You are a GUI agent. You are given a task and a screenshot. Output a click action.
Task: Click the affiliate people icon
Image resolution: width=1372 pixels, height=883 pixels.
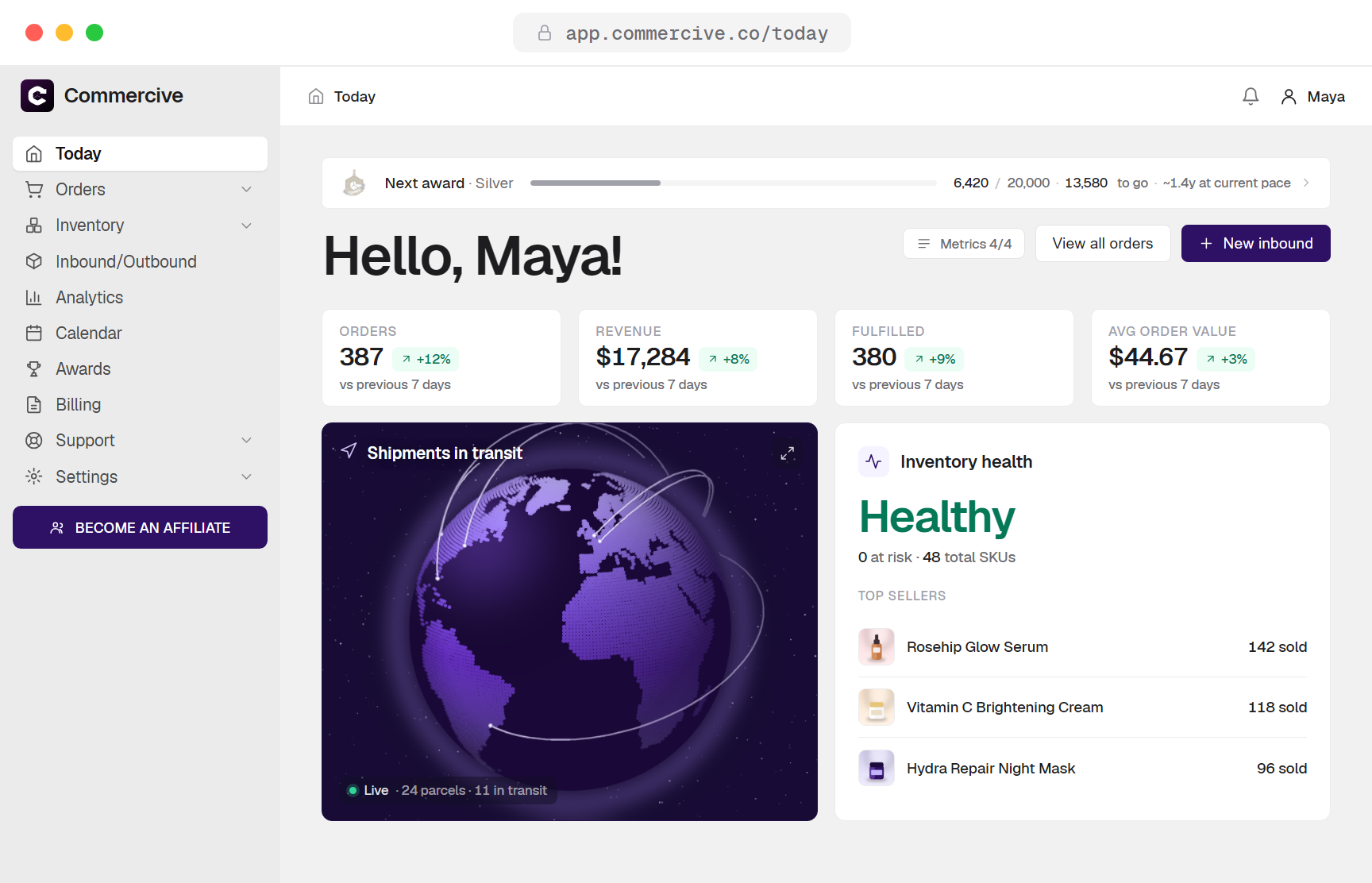(x=57, y=528)
